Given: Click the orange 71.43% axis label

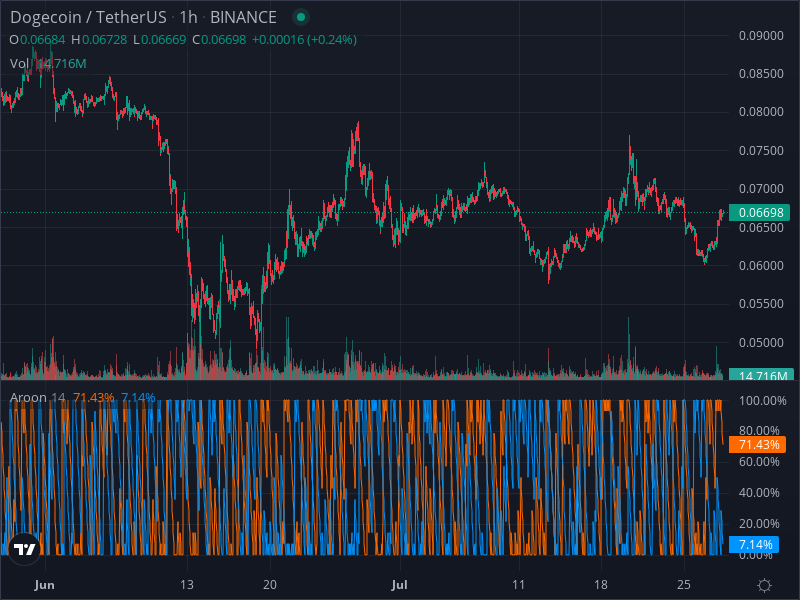Looking at the screenshot, I should tap(758, 444).
